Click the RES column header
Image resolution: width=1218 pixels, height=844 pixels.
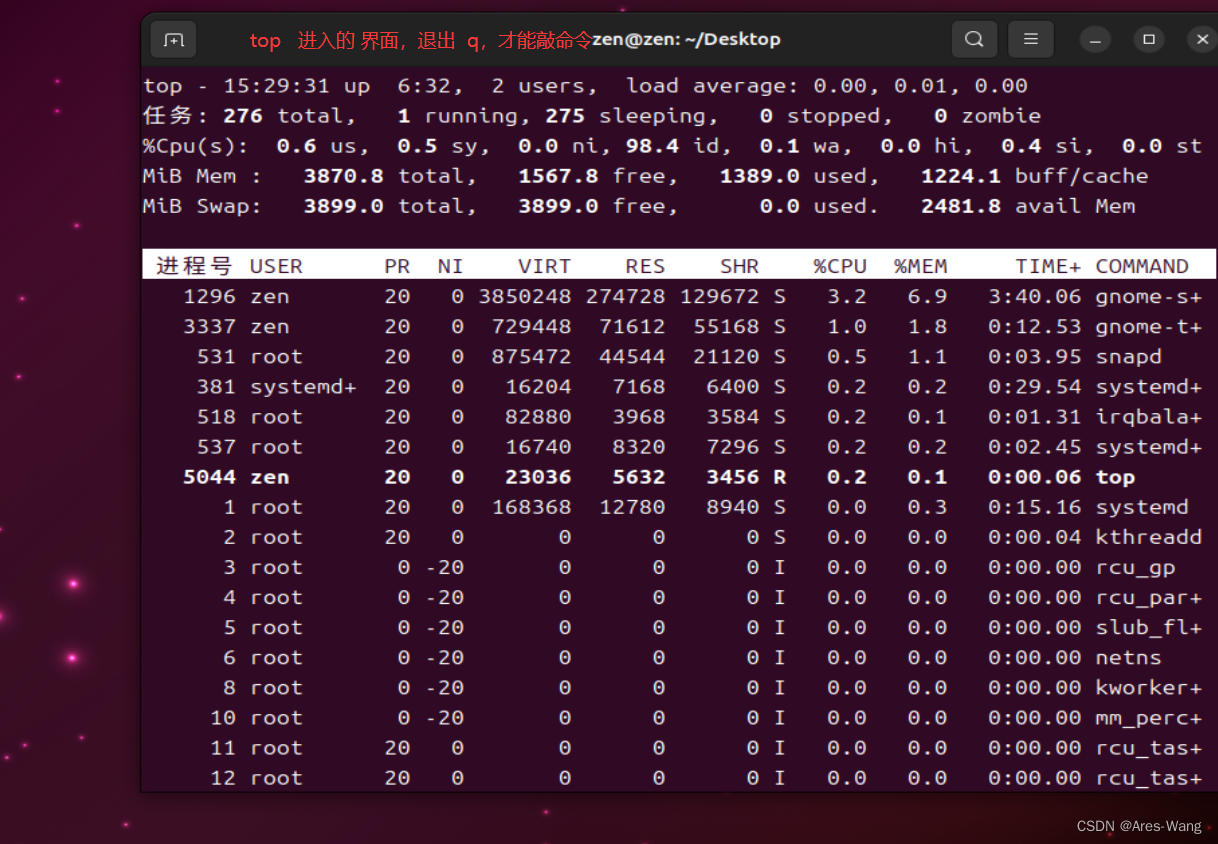coord(645,266)
